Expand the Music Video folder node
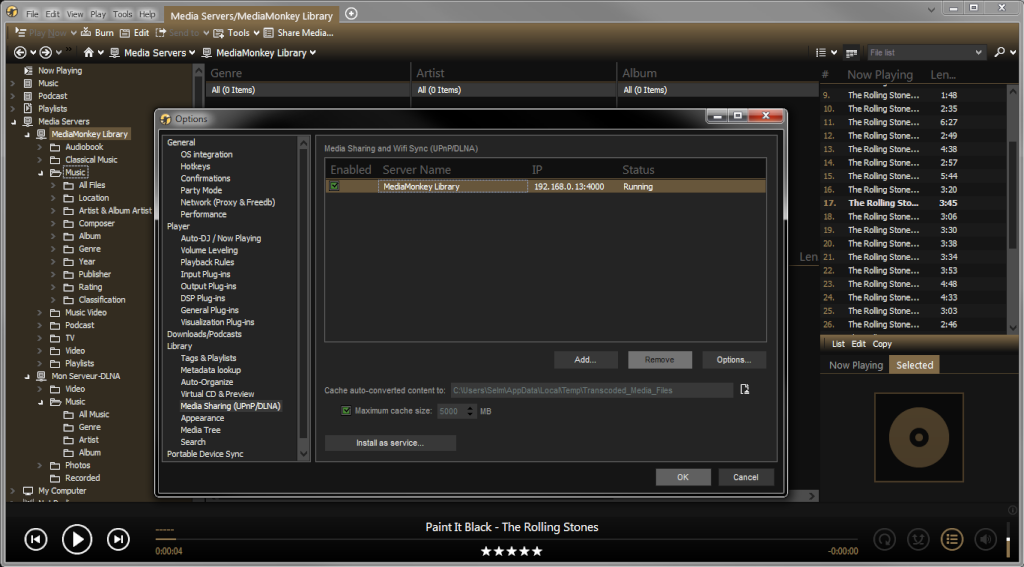This screenshot has height=567, width=1024. click(x=40, y=313)
